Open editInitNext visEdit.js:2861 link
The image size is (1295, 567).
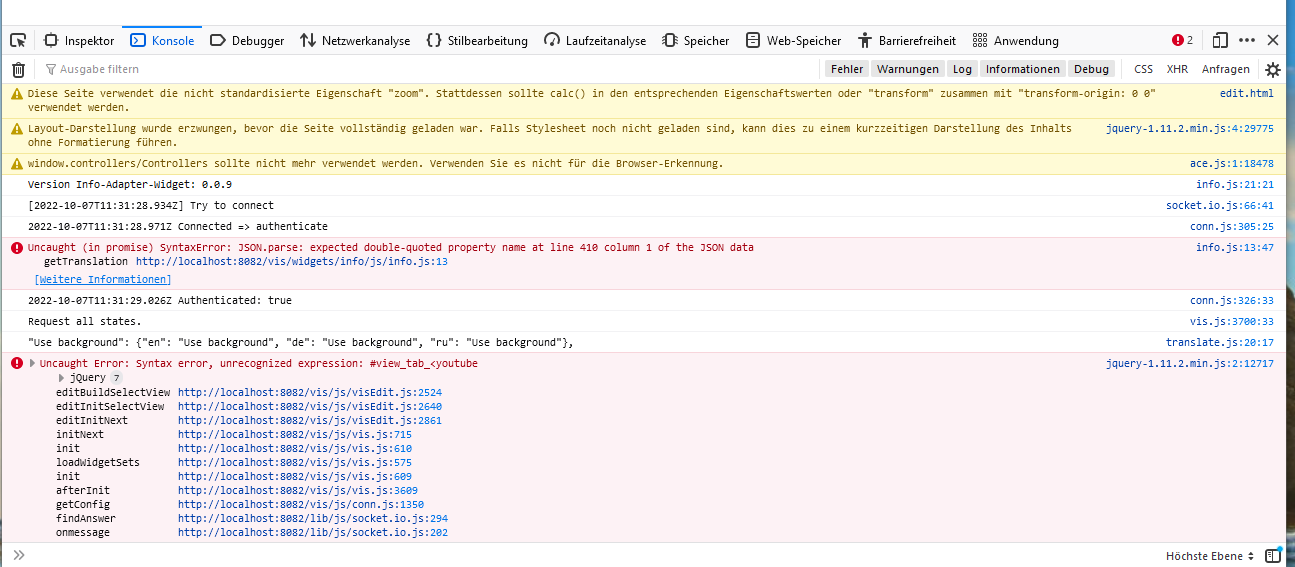[x=310, y=421]
